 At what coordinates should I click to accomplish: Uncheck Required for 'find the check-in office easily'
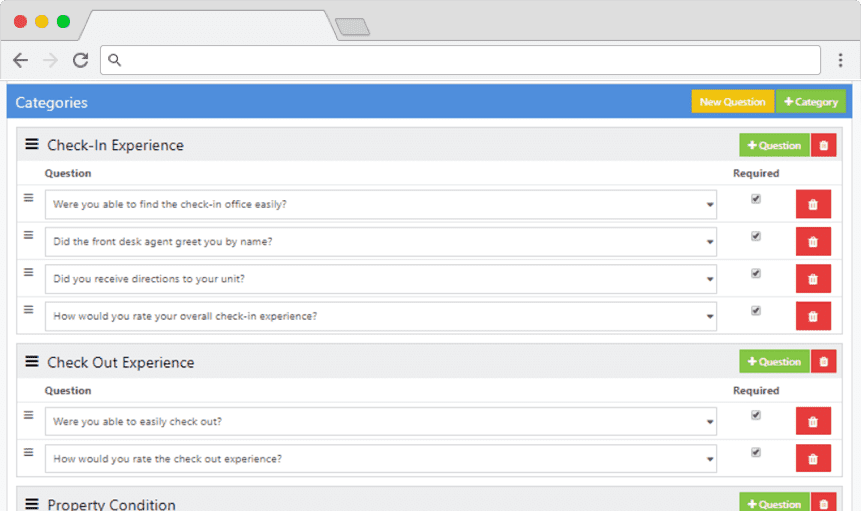point(756,199)
